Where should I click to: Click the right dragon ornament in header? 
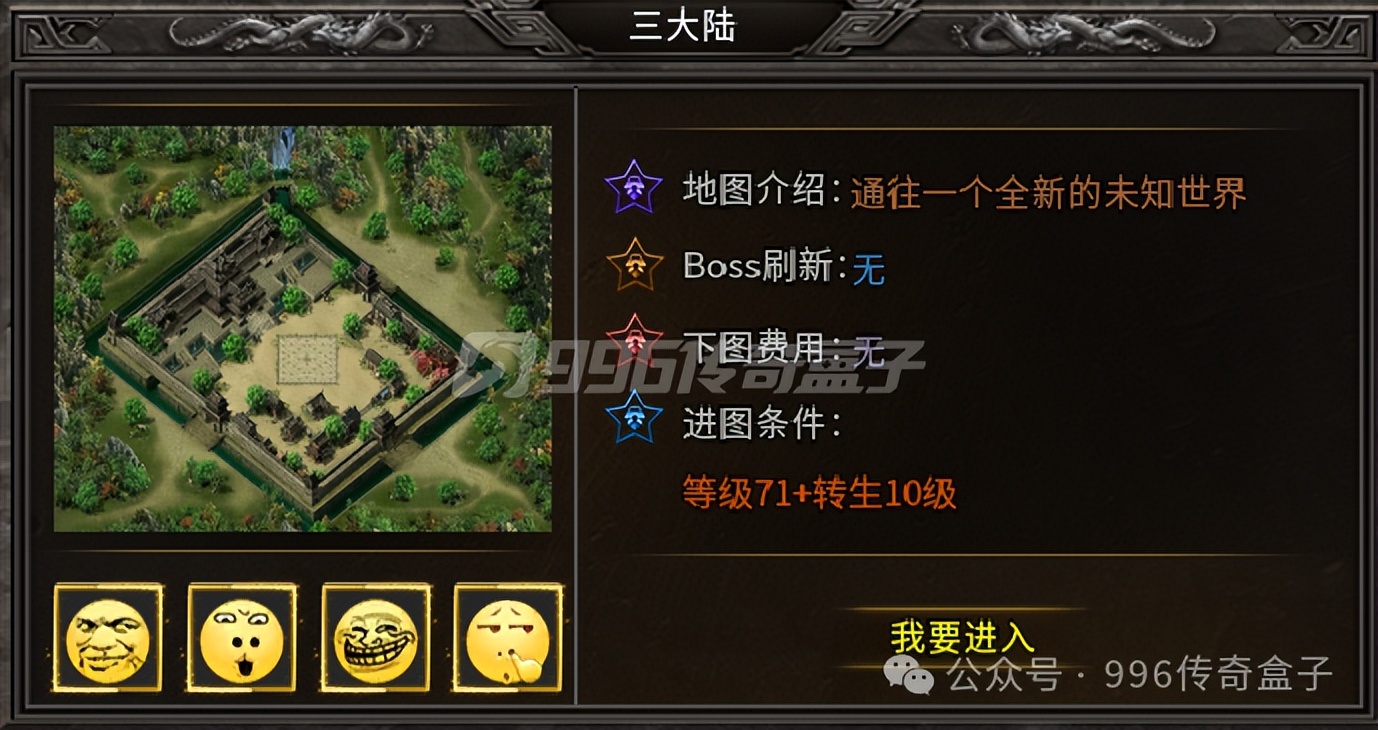pos(1084,34)
